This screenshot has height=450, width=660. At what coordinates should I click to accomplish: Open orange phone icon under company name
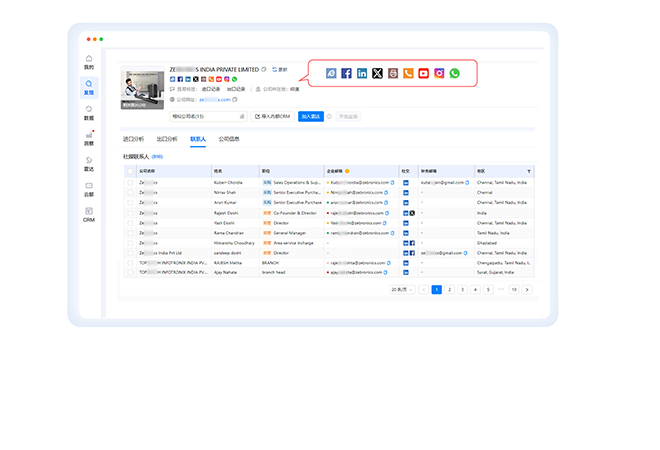click(211, 79)
